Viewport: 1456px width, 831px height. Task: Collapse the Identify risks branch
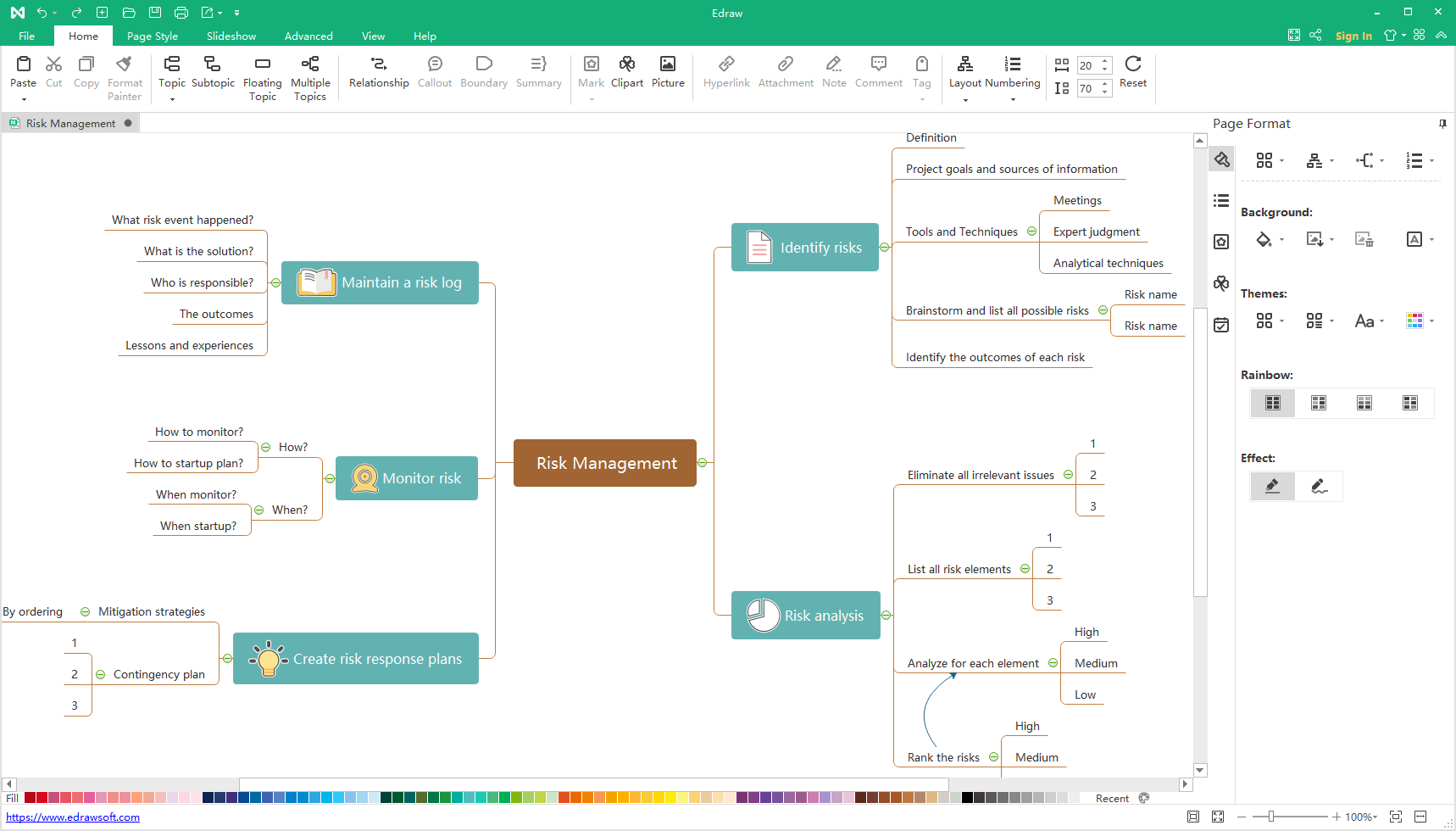[x=884, y=248]
